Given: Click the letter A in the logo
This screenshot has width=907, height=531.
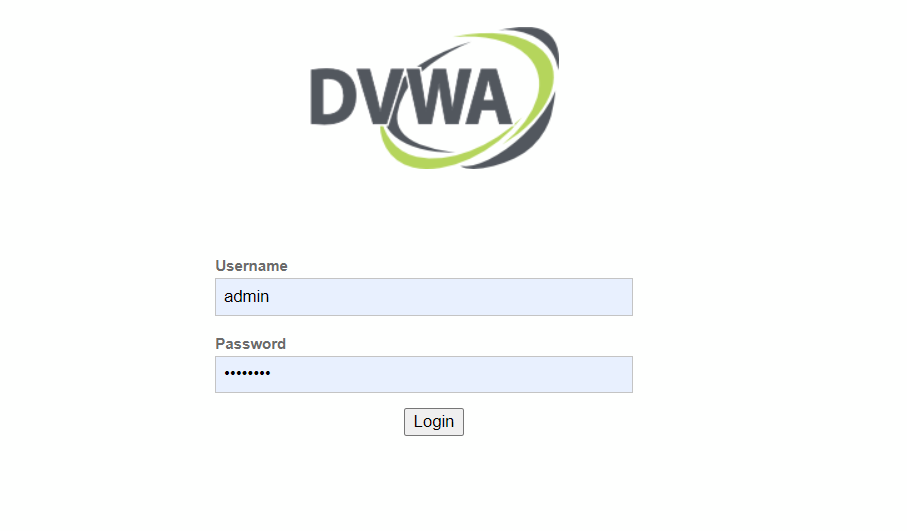Looking at the screenshot, I should [487, 97].
